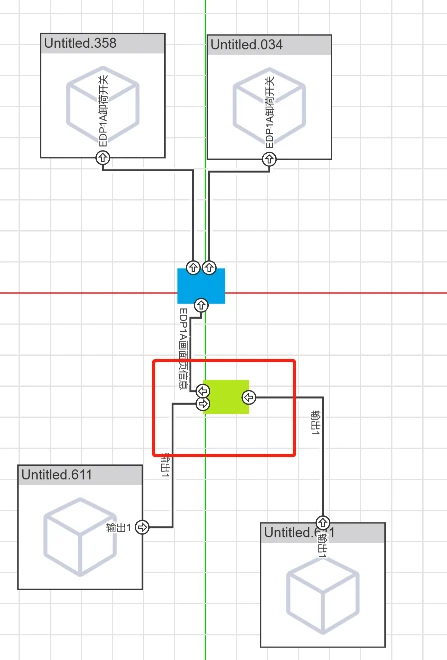Click the green node's lower-left arrow port

pos(203,404)
